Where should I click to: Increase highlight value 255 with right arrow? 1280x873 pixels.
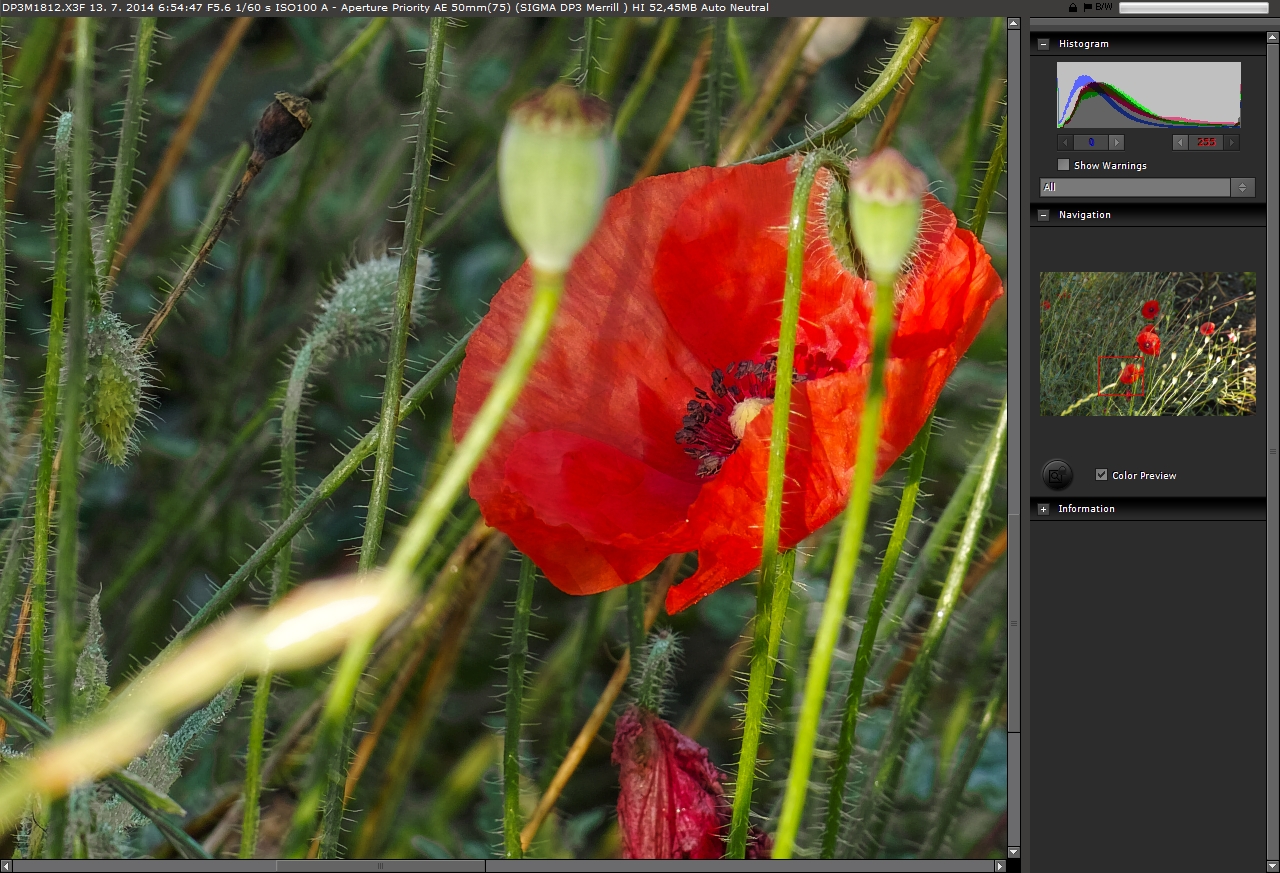(x=1232, y=142)
